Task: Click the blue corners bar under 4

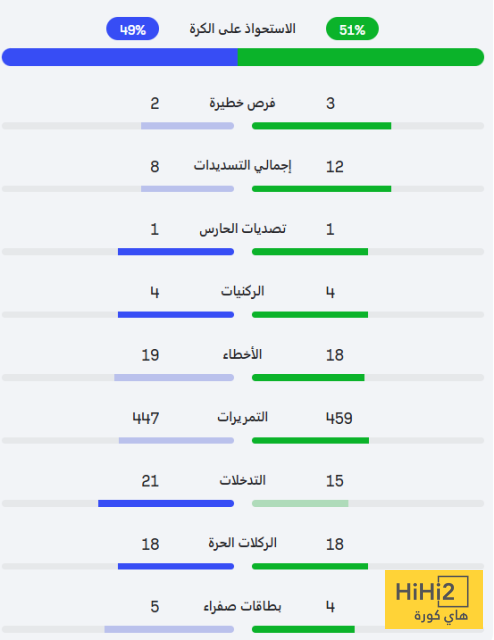Action: (176, 315)
